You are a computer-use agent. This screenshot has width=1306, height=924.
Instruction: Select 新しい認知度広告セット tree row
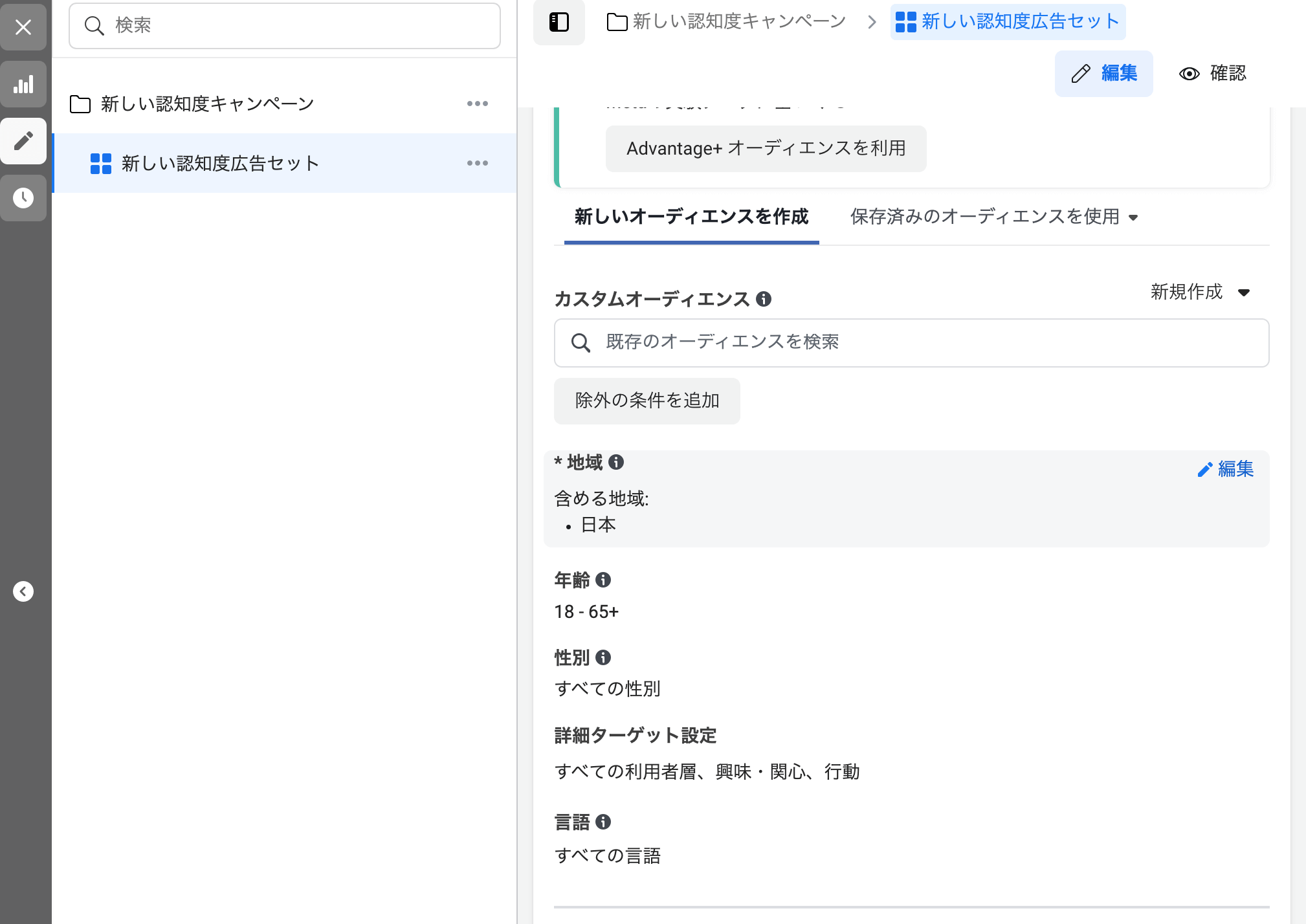(x=285, y=163)
